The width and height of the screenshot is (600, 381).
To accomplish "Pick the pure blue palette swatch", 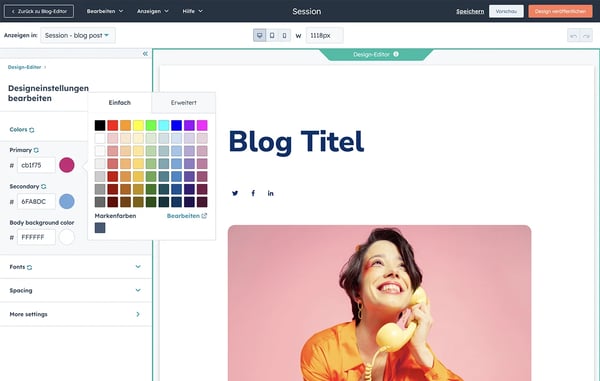I will (x=176, y=125).
